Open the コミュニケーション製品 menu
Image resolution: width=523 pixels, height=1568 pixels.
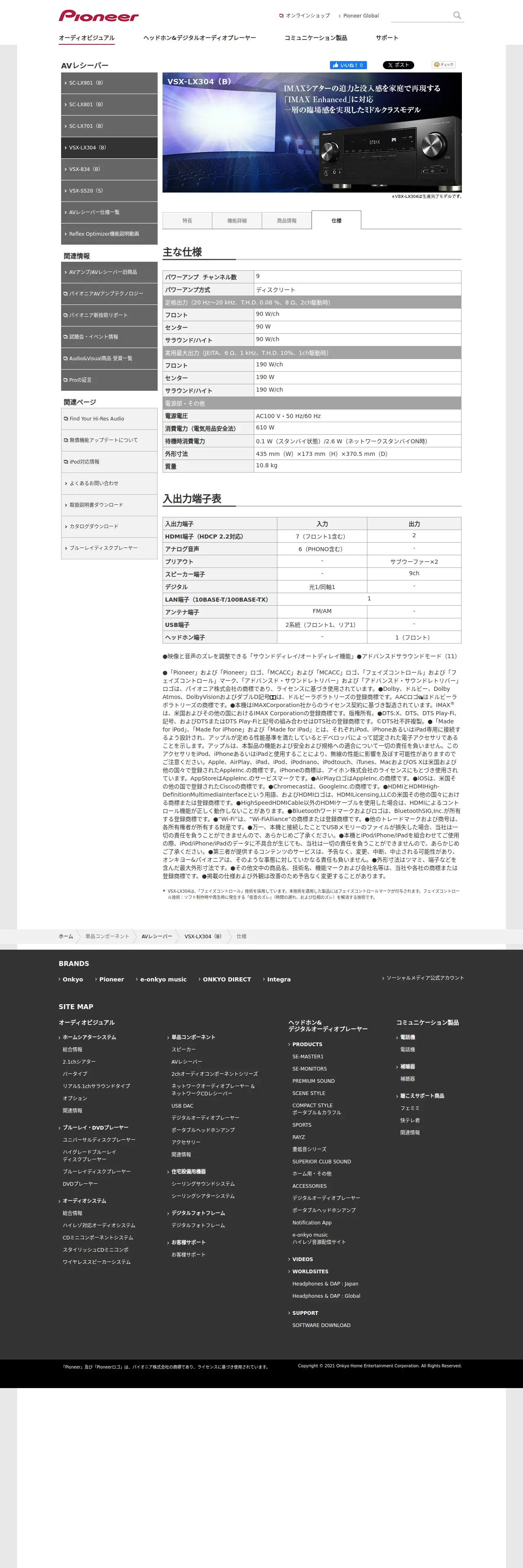[315, 38]
